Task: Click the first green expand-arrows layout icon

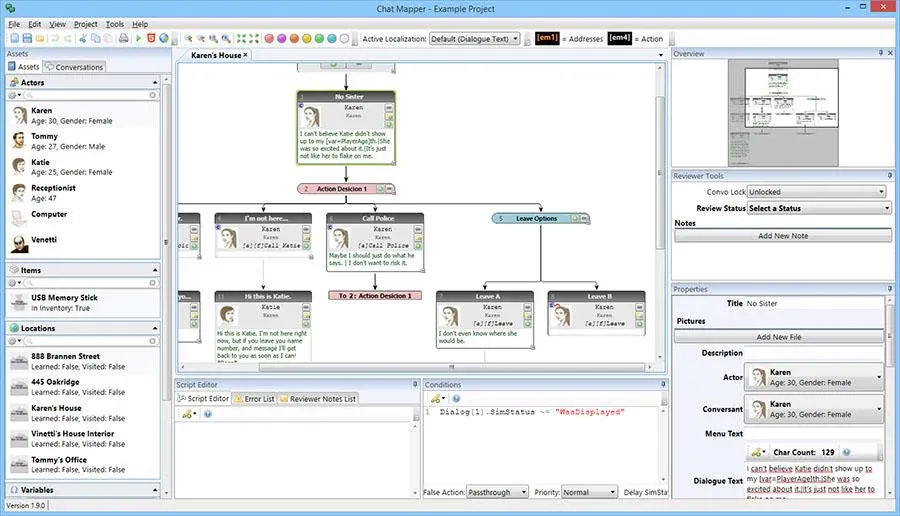Action: (x=242, y=38)
